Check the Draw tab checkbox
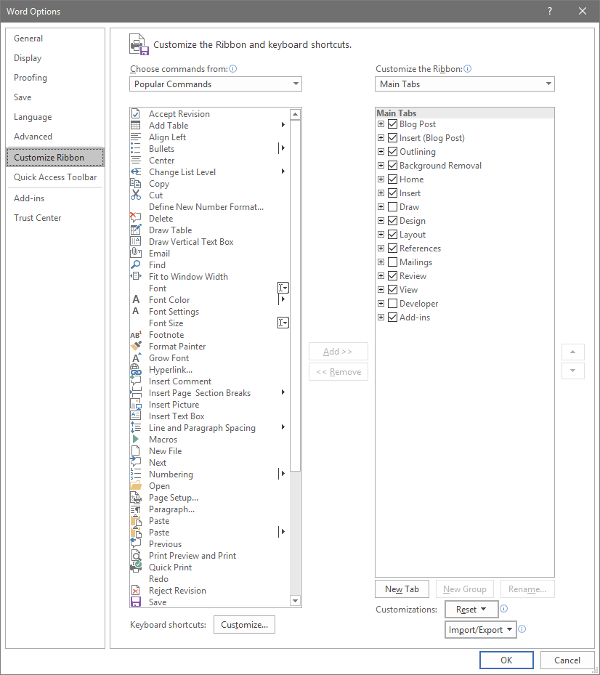Image resolution: width=600 pixels, height=675 pixels. 392,207
